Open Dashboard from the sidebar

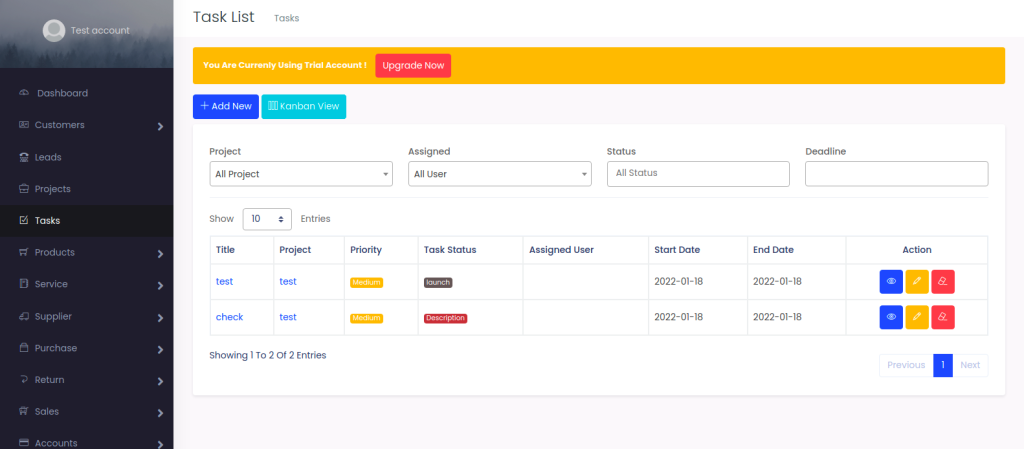pos(62,93)
